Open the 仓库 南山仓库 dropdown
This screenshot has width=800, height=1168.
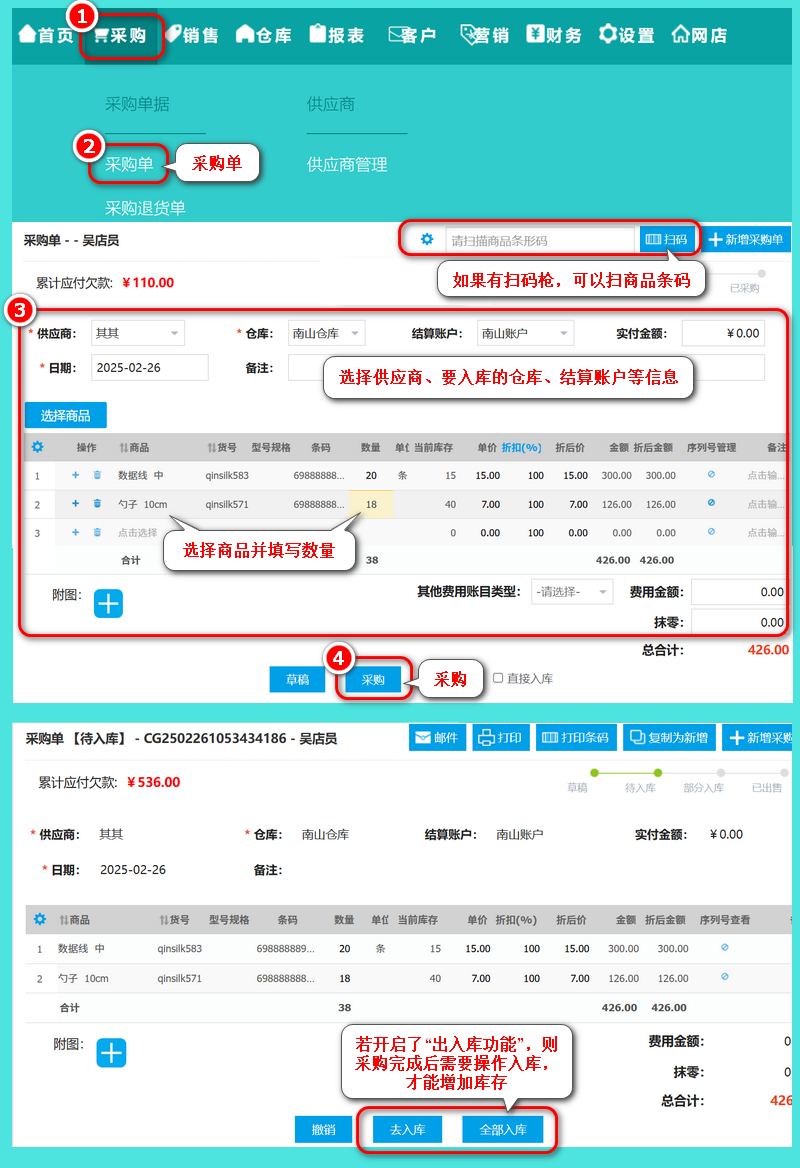[x=326, y=333]
